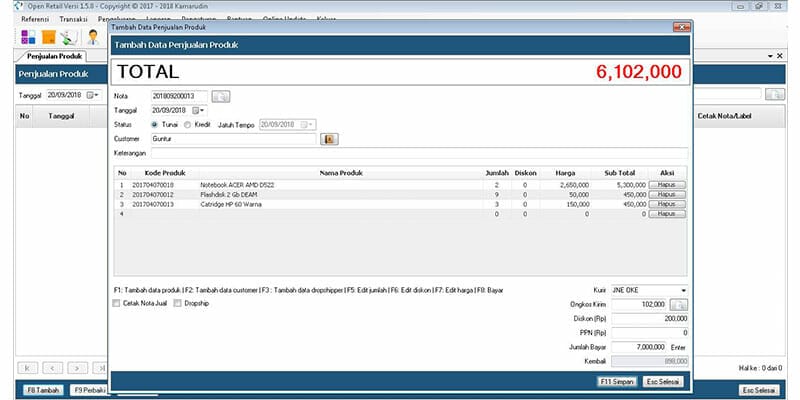
Task: Click the F11 Simpan button
Action: [x=616, y=381]
